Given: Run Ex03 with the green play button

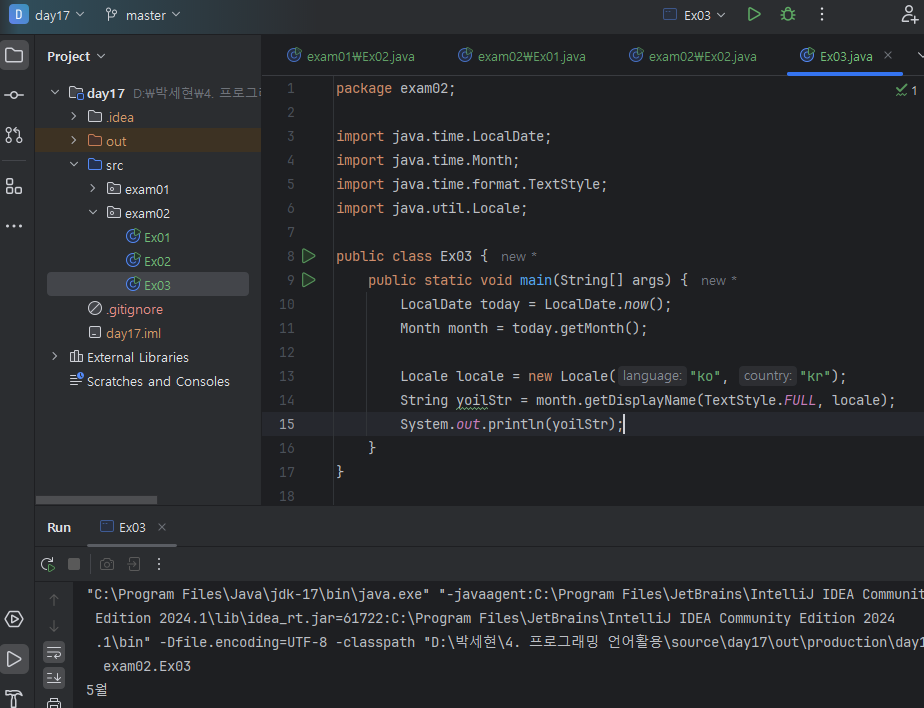Looking at the screenshot, I should [x=754, y=14].
